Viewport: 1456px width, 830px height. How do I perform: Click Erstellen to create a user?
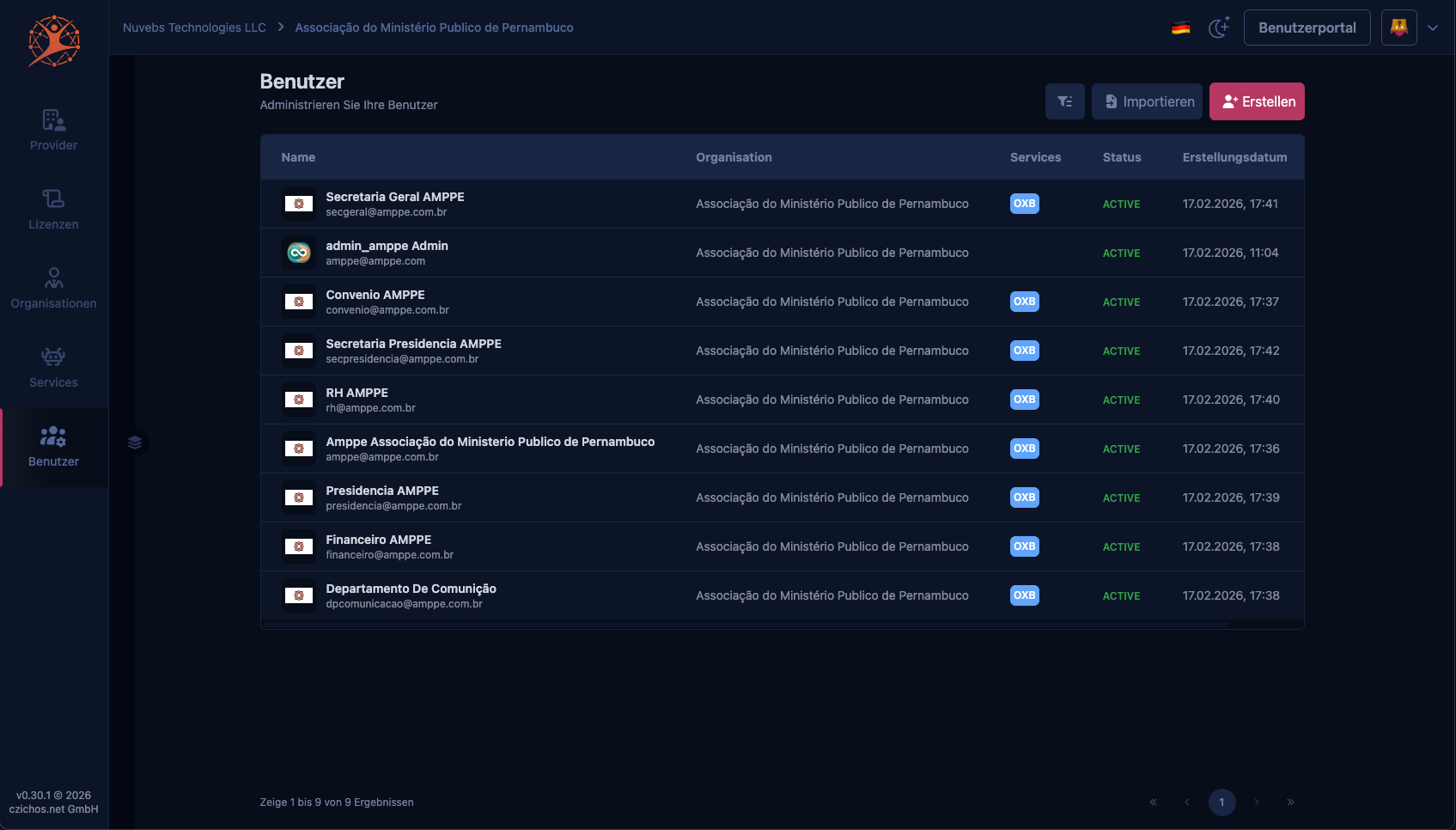click(x=1257, y=101)
